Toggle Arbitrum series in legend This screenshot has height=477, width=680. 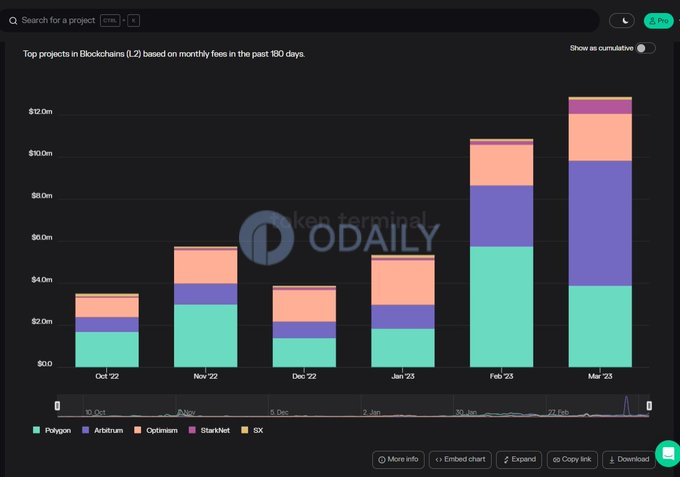click(102, 430)
